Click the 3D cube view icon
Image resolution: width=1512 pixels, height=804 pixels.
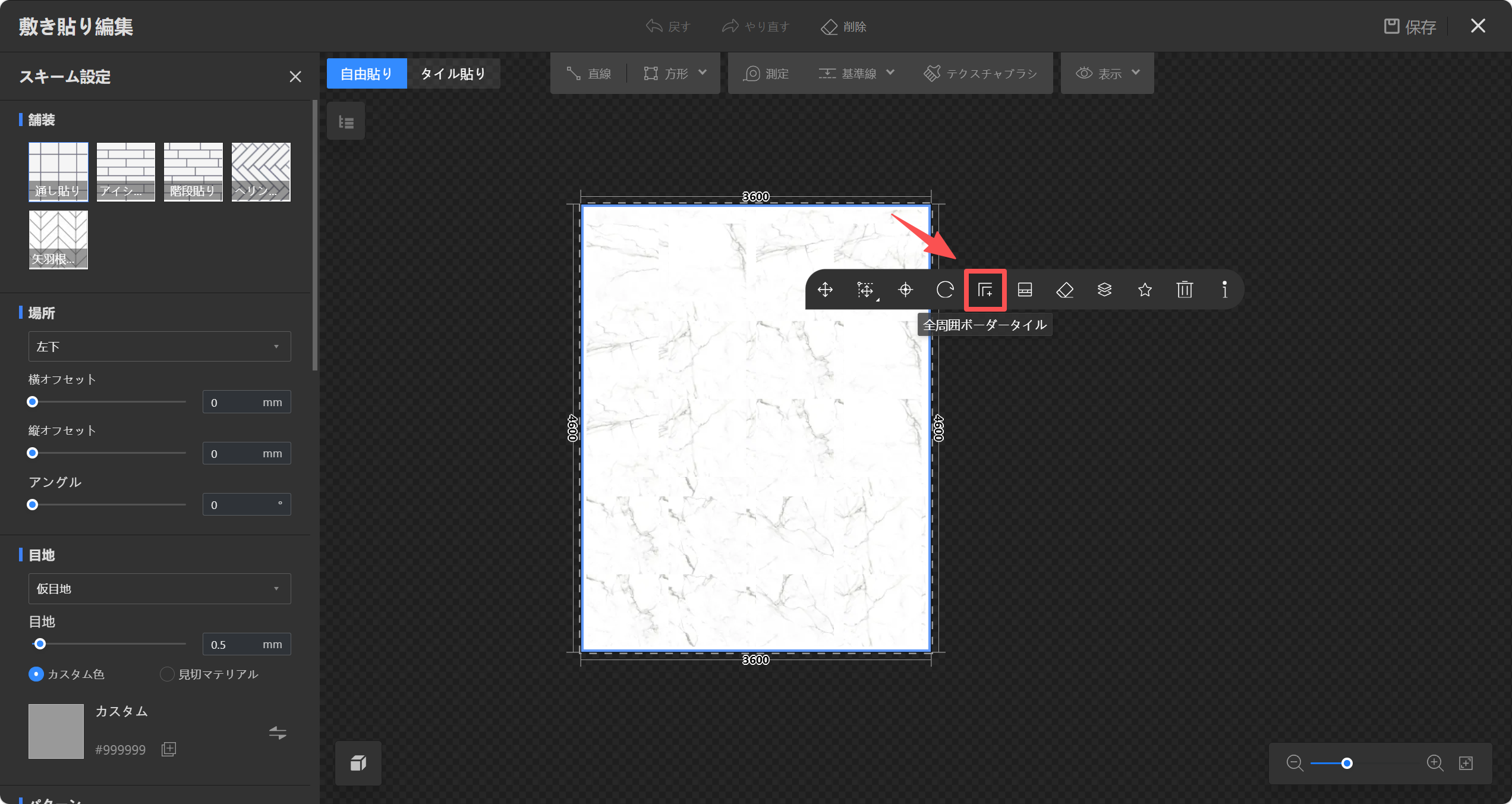click(x=358, y=762)
